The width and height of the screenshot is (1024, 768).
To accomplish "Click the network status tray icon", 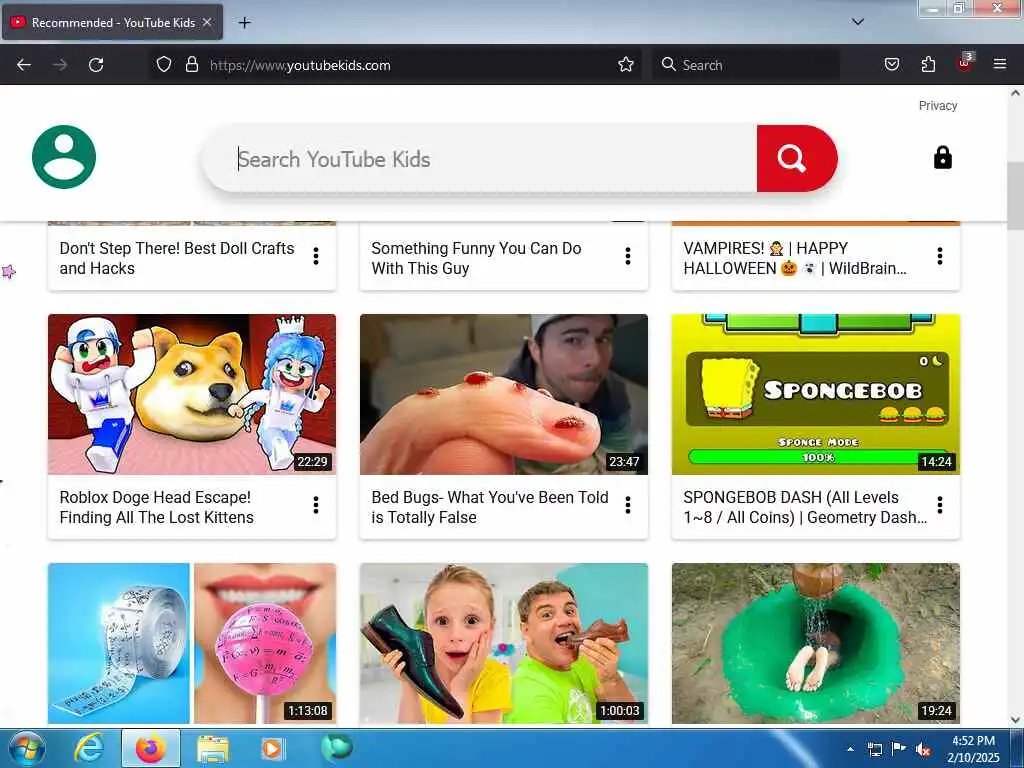I will coord(875,749).
